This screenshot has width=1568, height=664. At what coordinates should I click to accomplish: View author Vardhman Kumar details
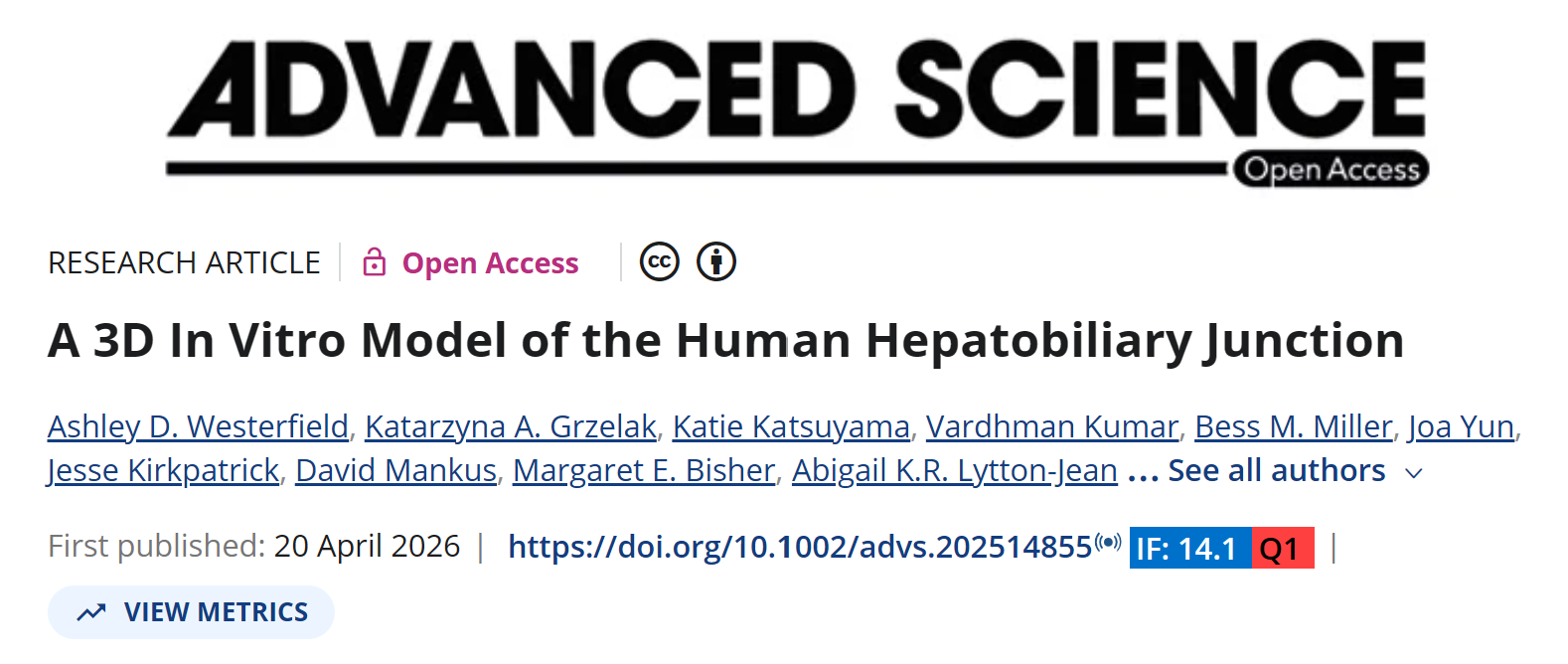pyautogui.click(x=1051, y=427)
